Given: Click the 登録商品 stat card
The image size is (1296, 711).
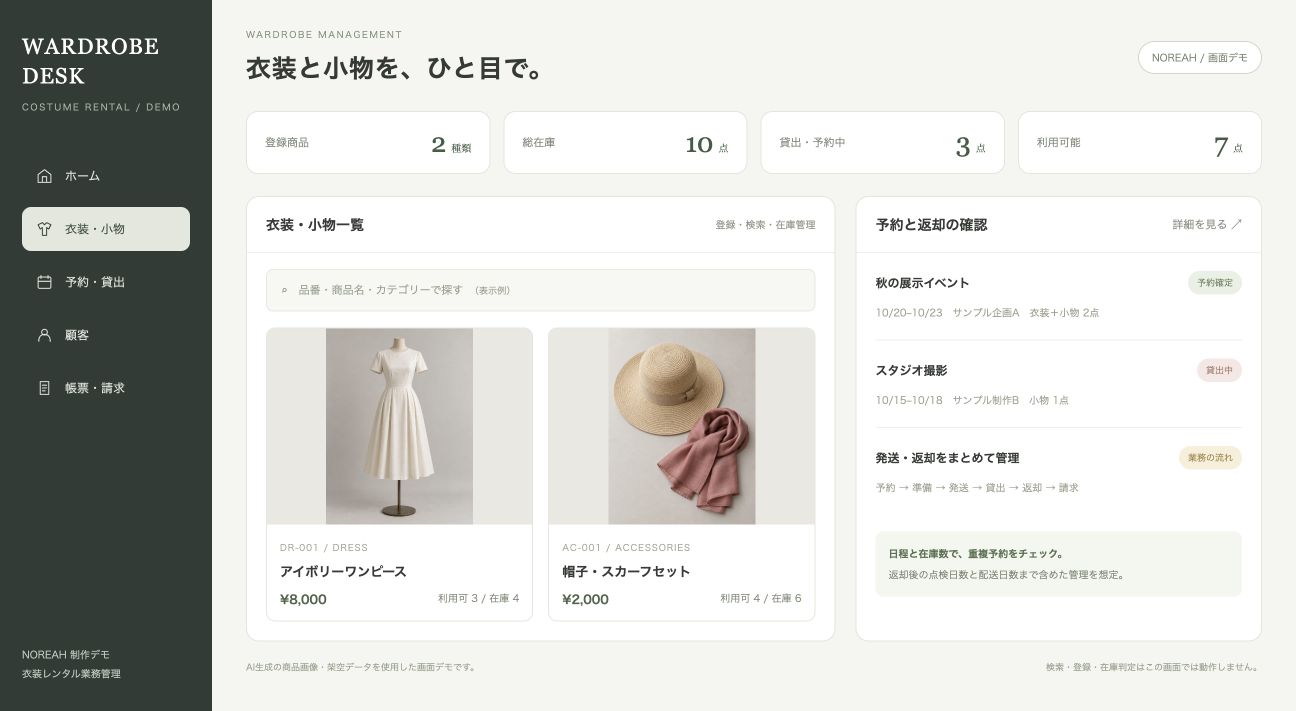Looking at the screenshot, I should (368, 143).
